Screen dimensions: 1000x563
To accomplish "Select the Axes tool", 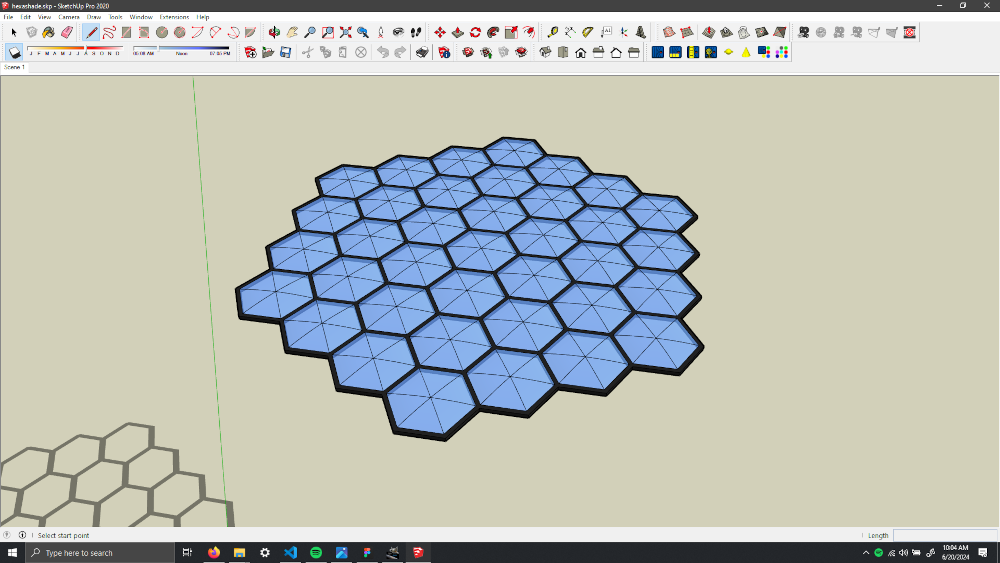I will point(623,32).
